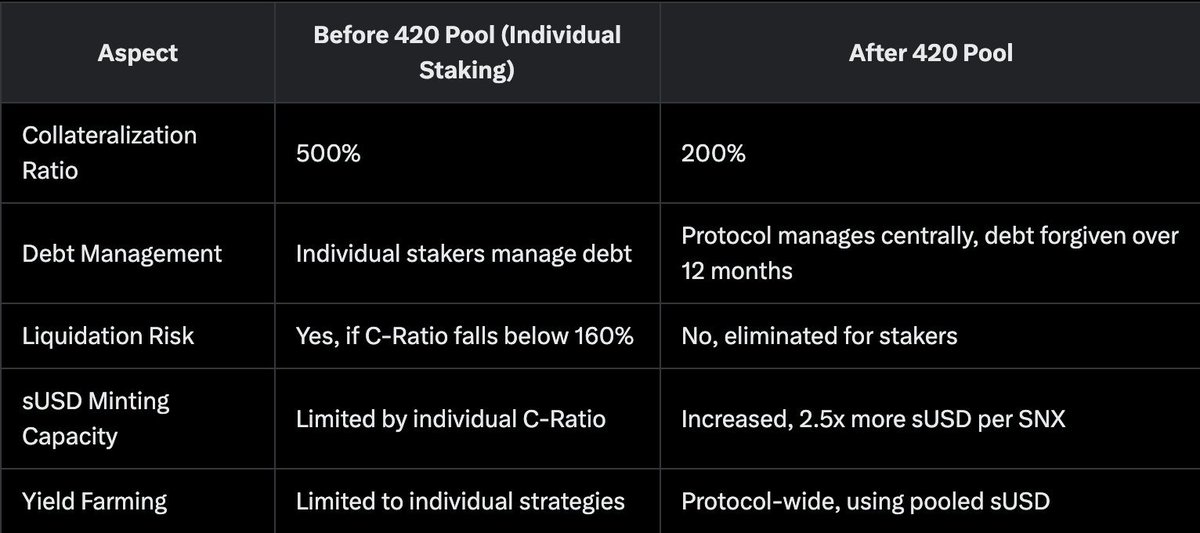Click the 12 months text
The width and height of the screenshot is (1200, 533).
click(x=737, y=271)
